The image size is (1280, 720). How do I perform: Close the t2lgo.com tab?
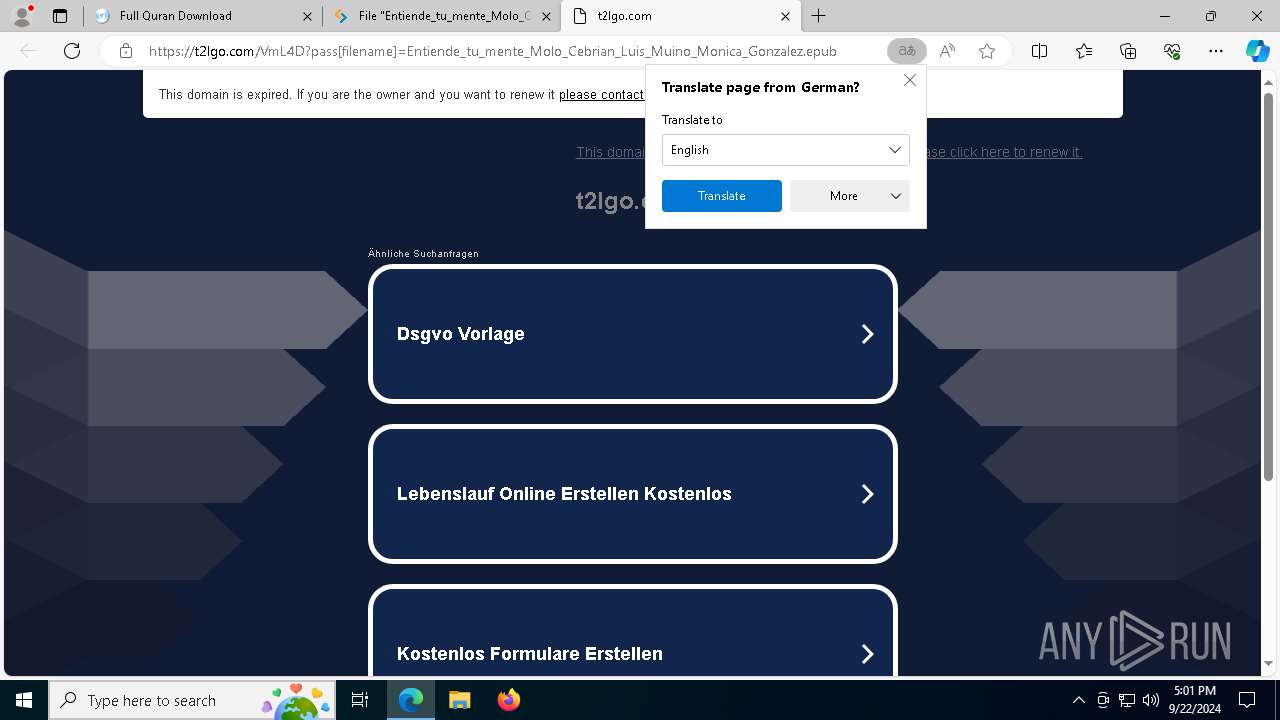pyautogui.click(x=785, y=16)
